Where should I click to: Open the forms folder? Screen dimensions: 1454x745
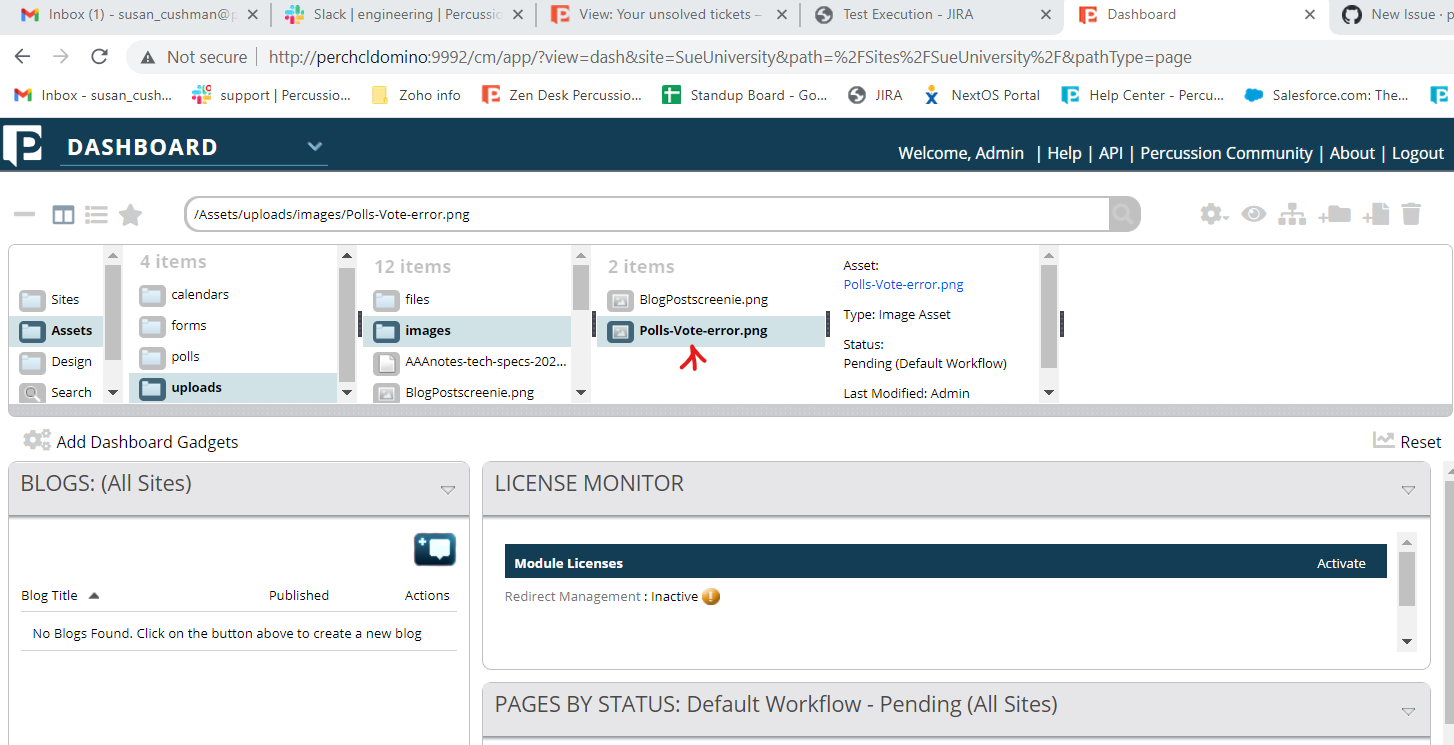click(x=233, y=326)
